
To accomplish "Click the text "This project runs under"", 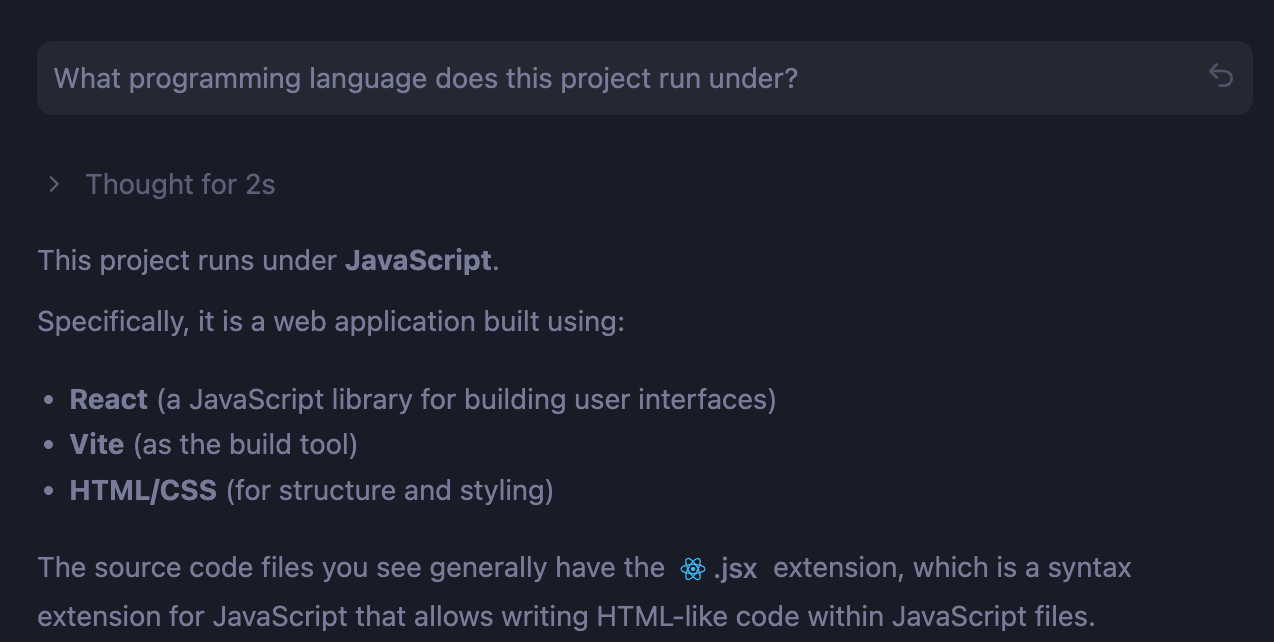I will coord(187,260).
